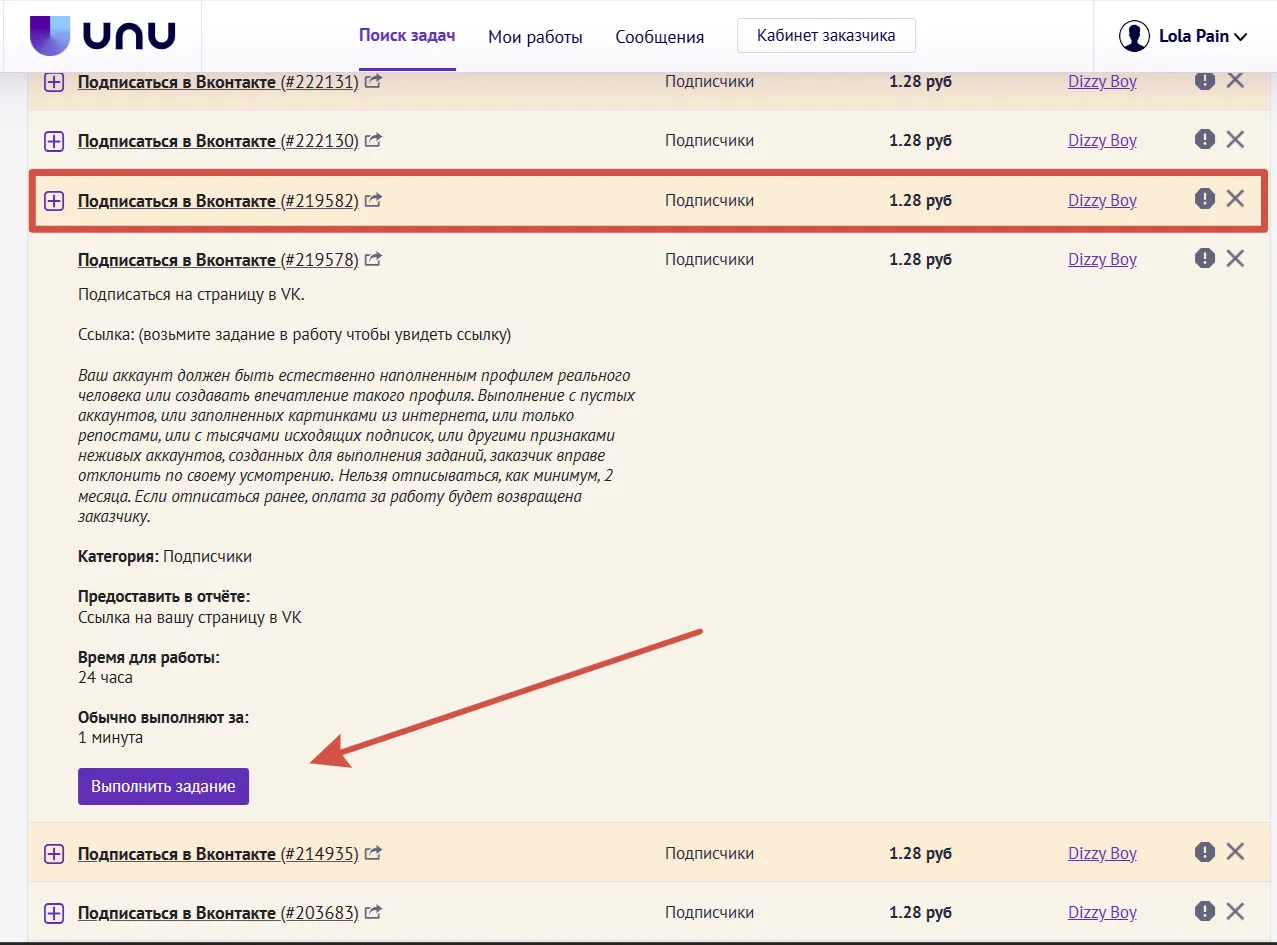Open task link Подписаться в Вконтакте #222130
Screen dimensions: 1277x945
[x=218, y=141]
